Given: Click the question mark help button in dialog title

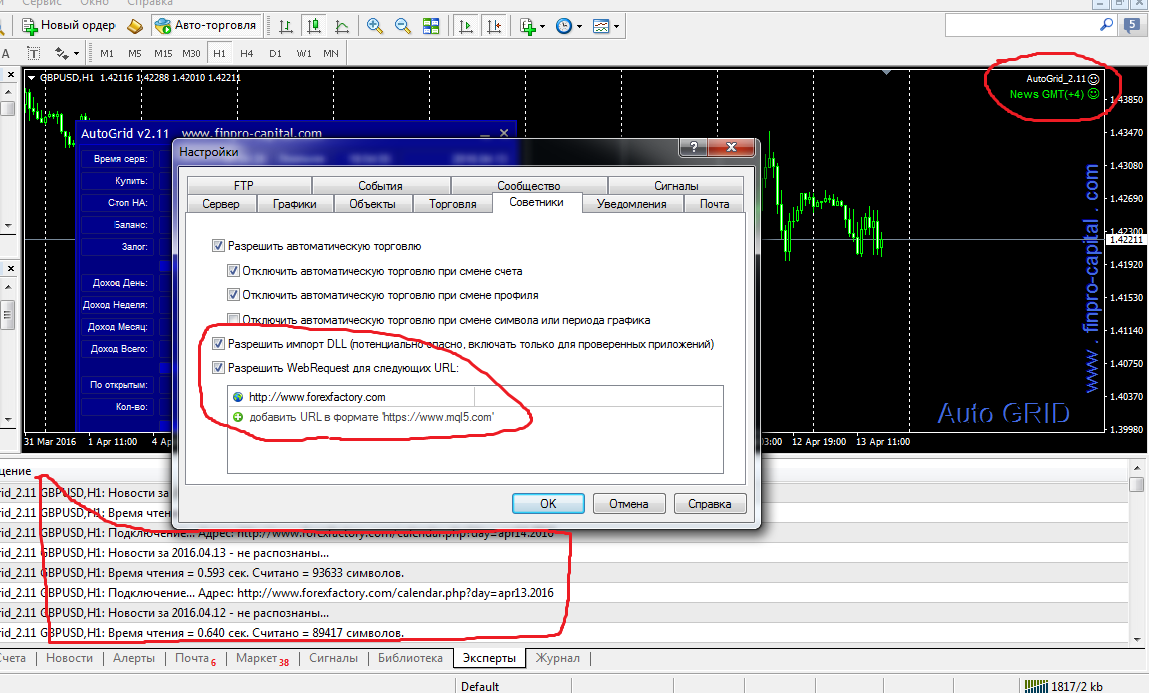Looking at the screenshot, I should point(693,147).
